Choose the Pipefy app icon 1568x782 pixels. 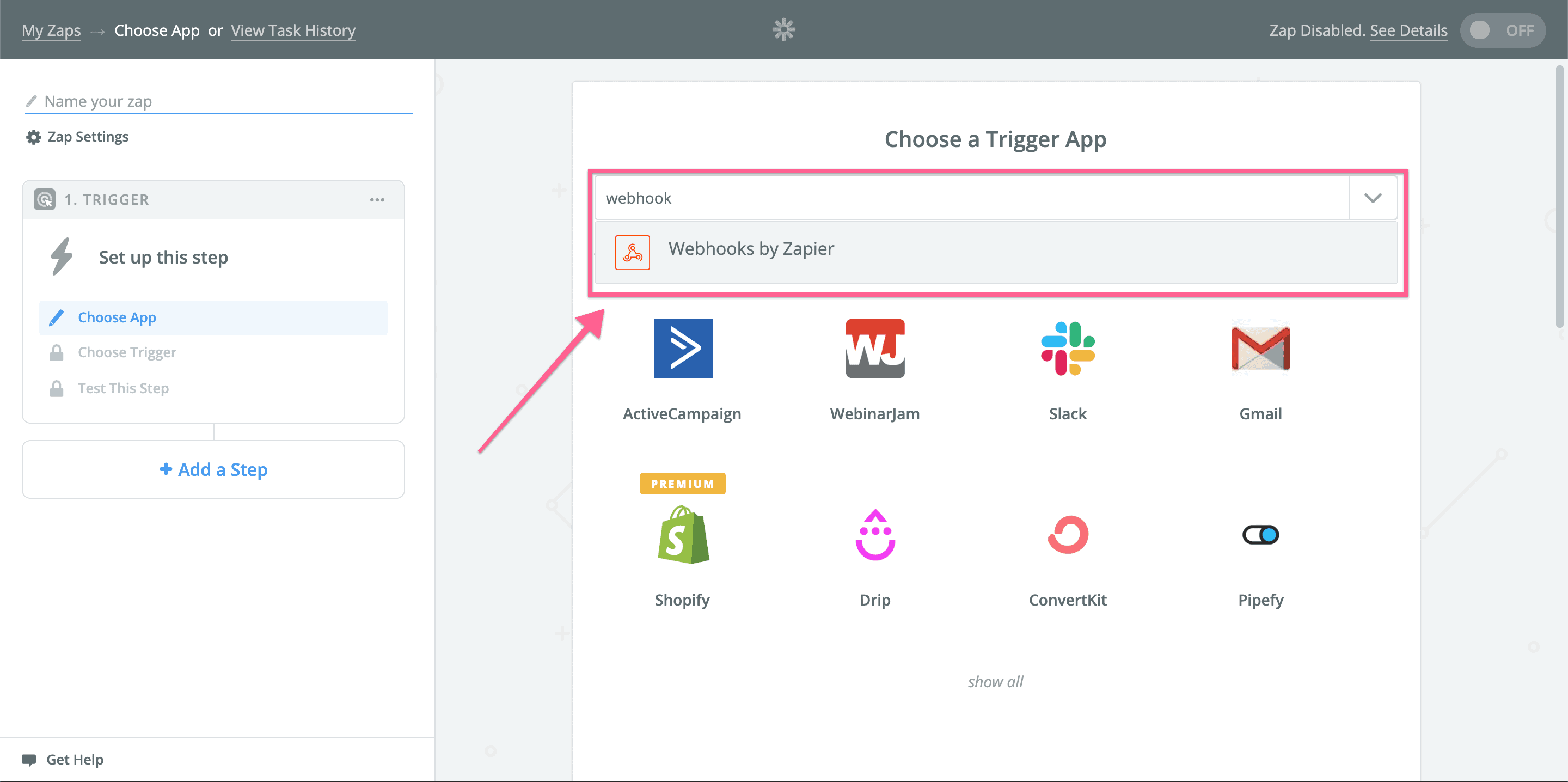click(x=1260, y=535)
